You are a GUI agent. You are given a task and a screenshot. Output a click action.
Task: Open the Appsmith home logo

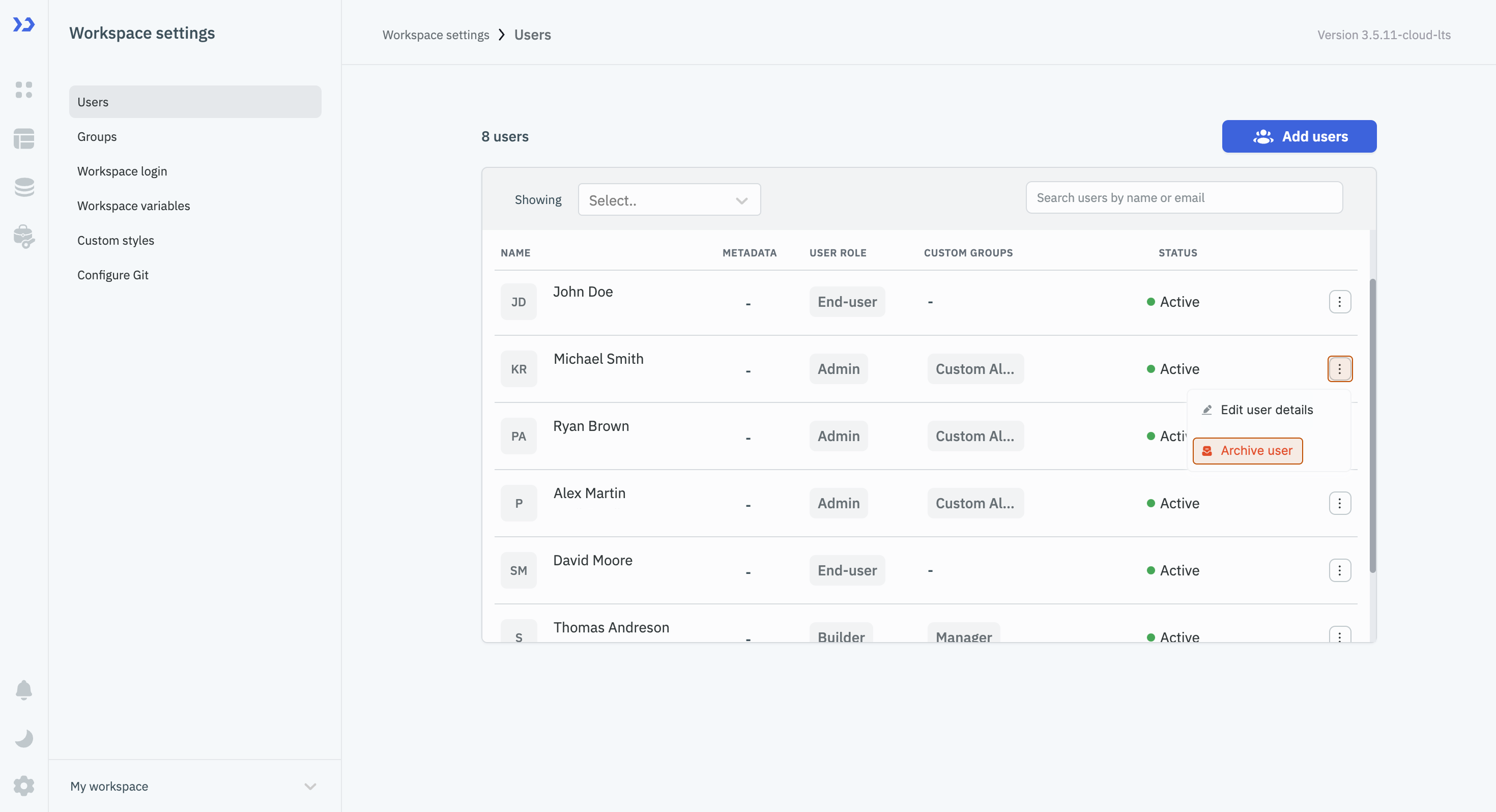tap(24, 25)
